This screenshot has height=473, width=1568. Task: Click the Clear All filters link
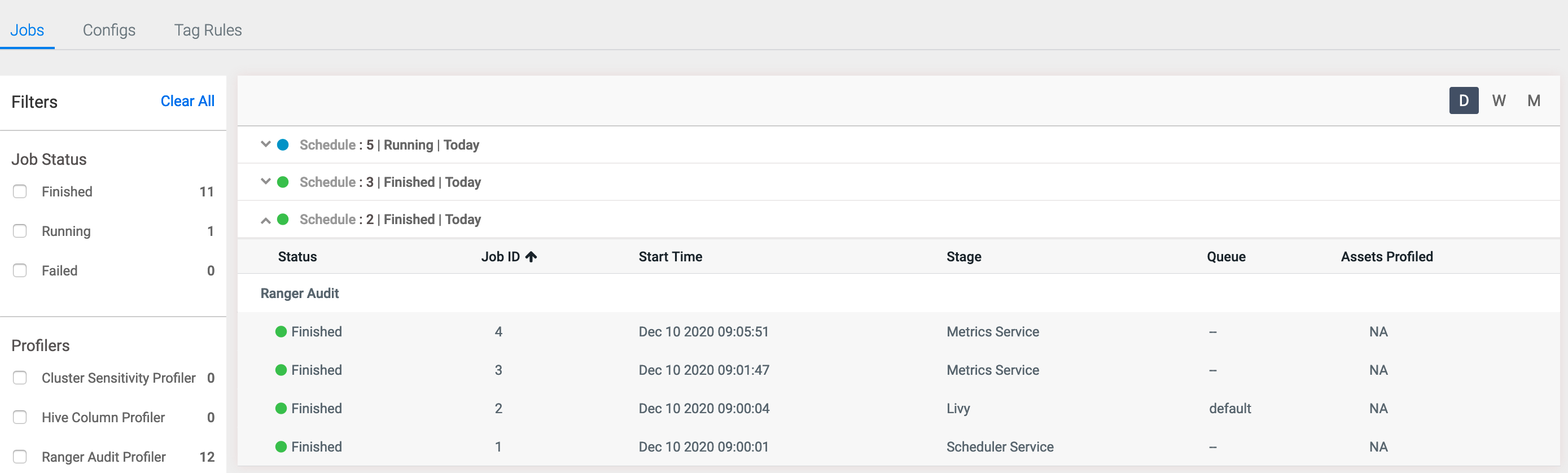[x=187, y=101]
